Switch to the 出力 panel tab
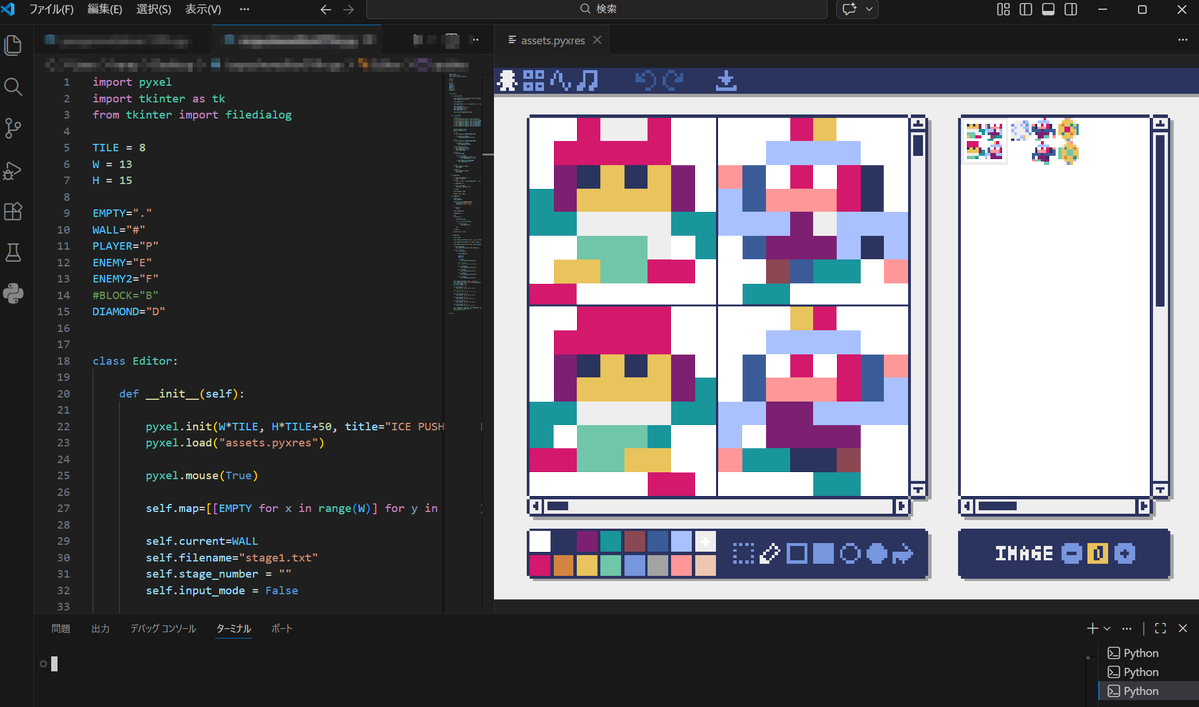Screen dimensions: 1199x707 [100, 628]
